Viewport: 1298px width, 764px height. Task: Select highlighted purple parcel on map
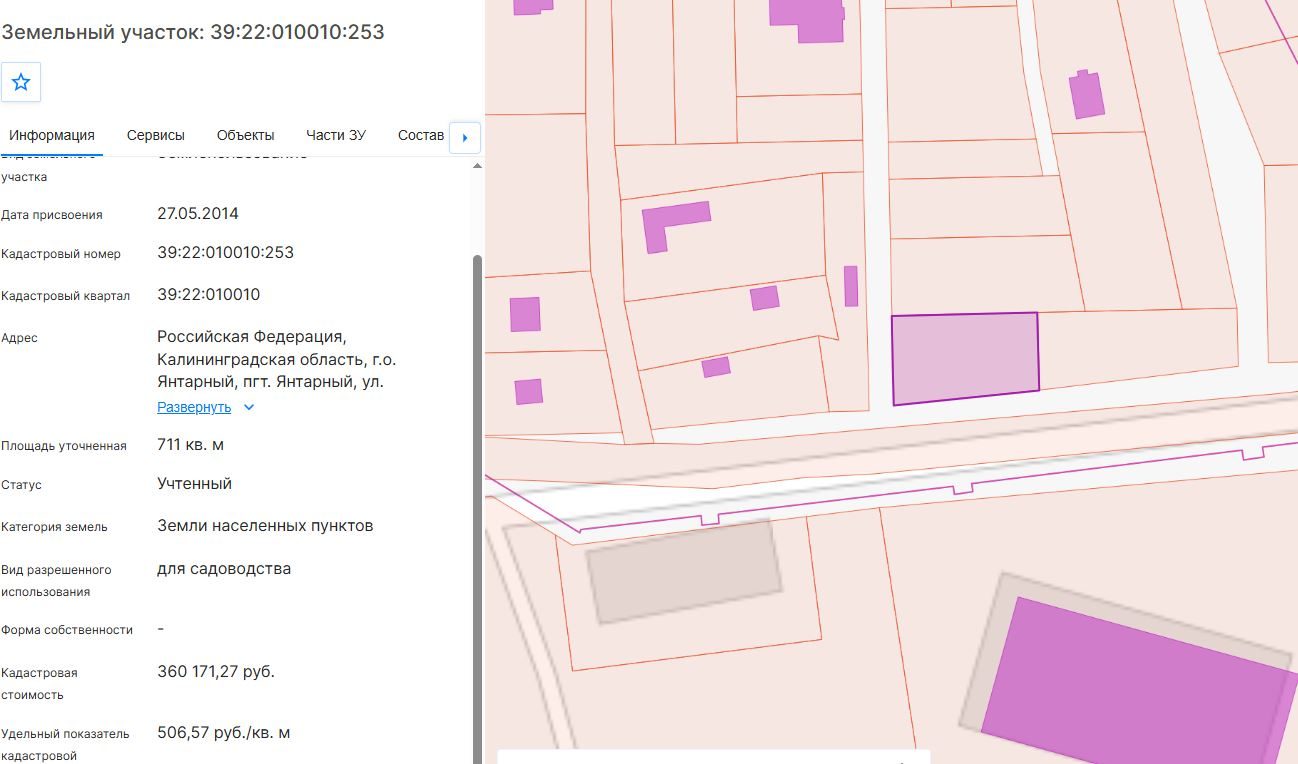pos(965,358)
